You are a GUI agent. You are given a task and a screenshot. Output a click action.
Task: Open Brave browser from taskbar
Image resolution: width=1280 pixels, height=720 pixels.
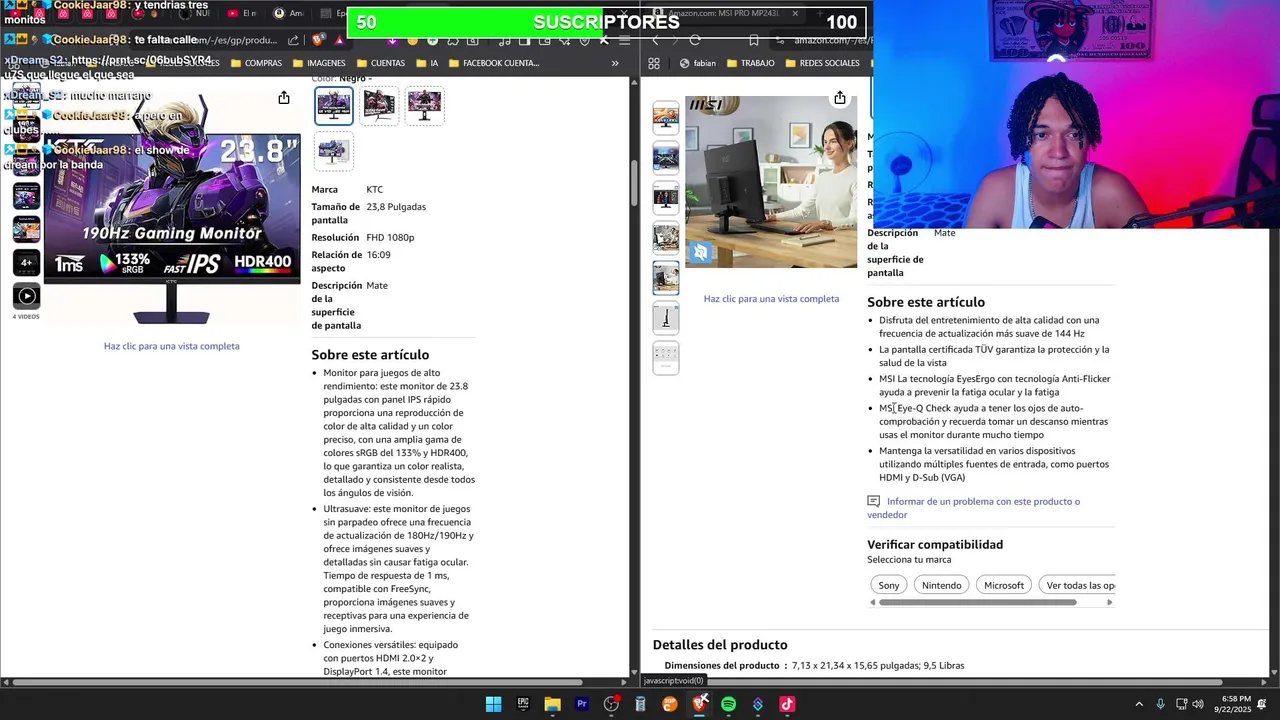pos(700,704)
